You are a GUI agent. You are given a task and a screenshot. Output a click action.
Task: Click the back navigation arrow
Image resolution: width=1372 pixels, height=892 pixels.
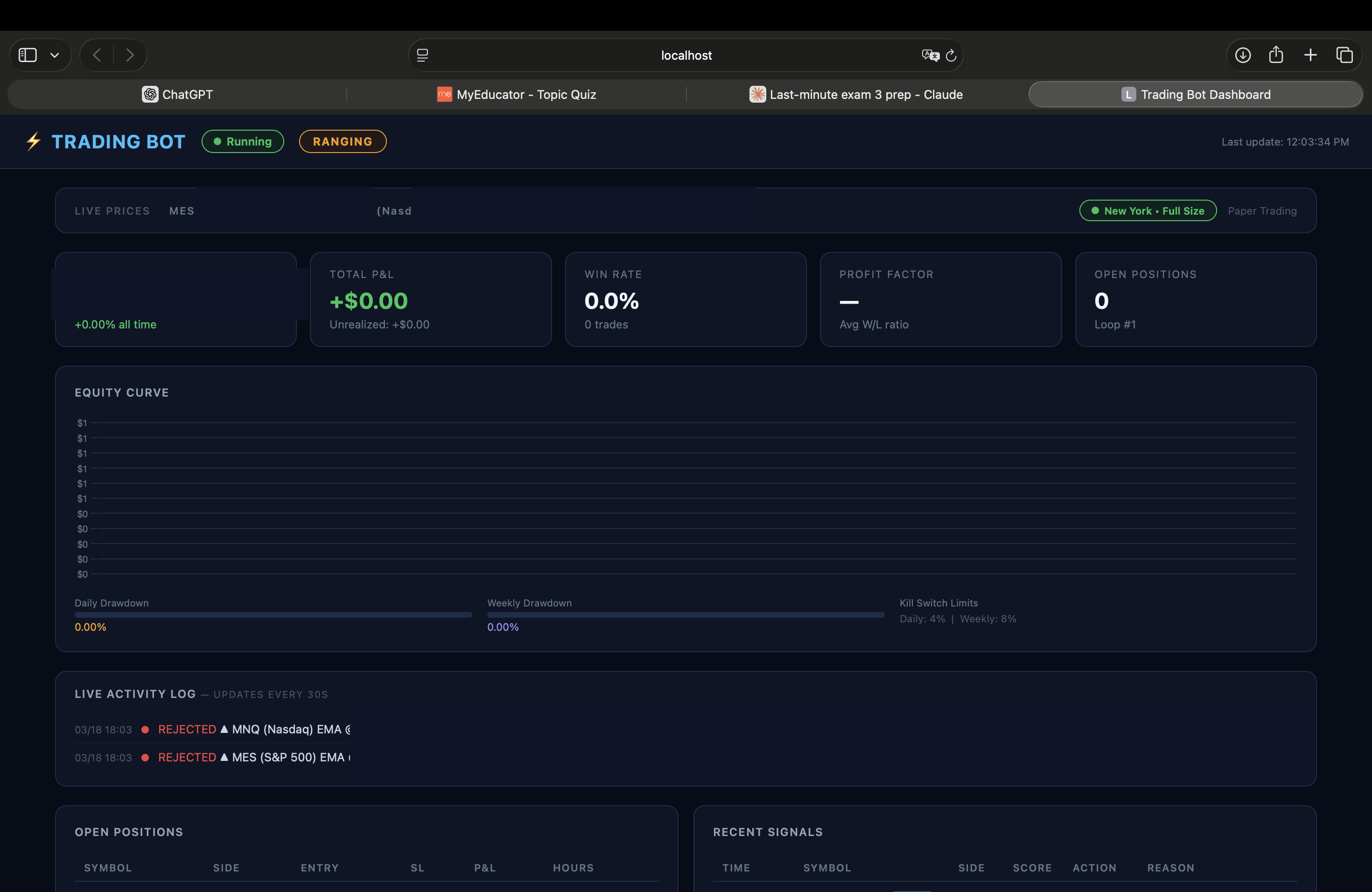coord(97,55)
